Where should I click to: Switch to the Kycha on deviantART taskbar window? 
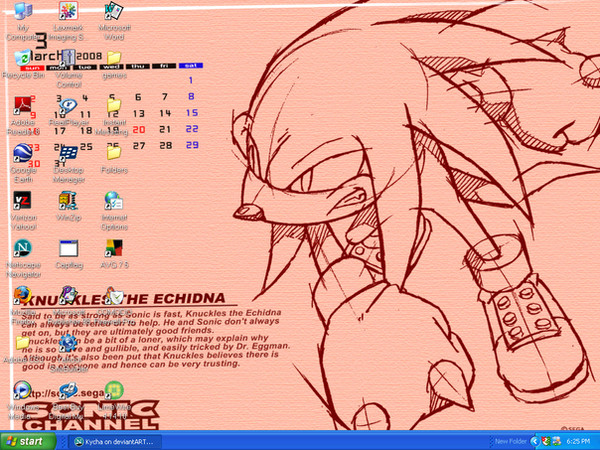tap(115, 442)
